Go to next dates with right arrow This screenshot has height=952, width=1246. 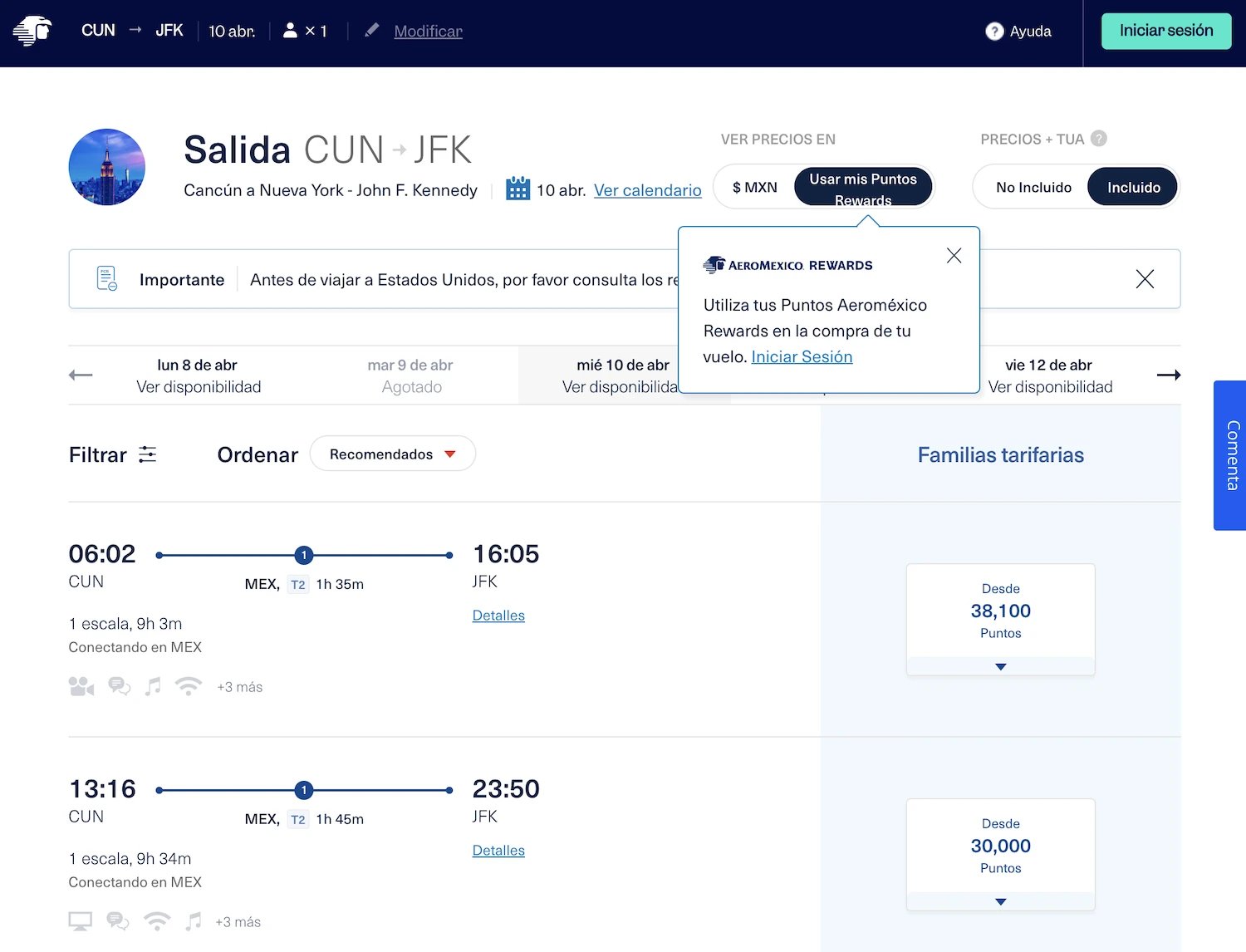tap(1169, 375)
